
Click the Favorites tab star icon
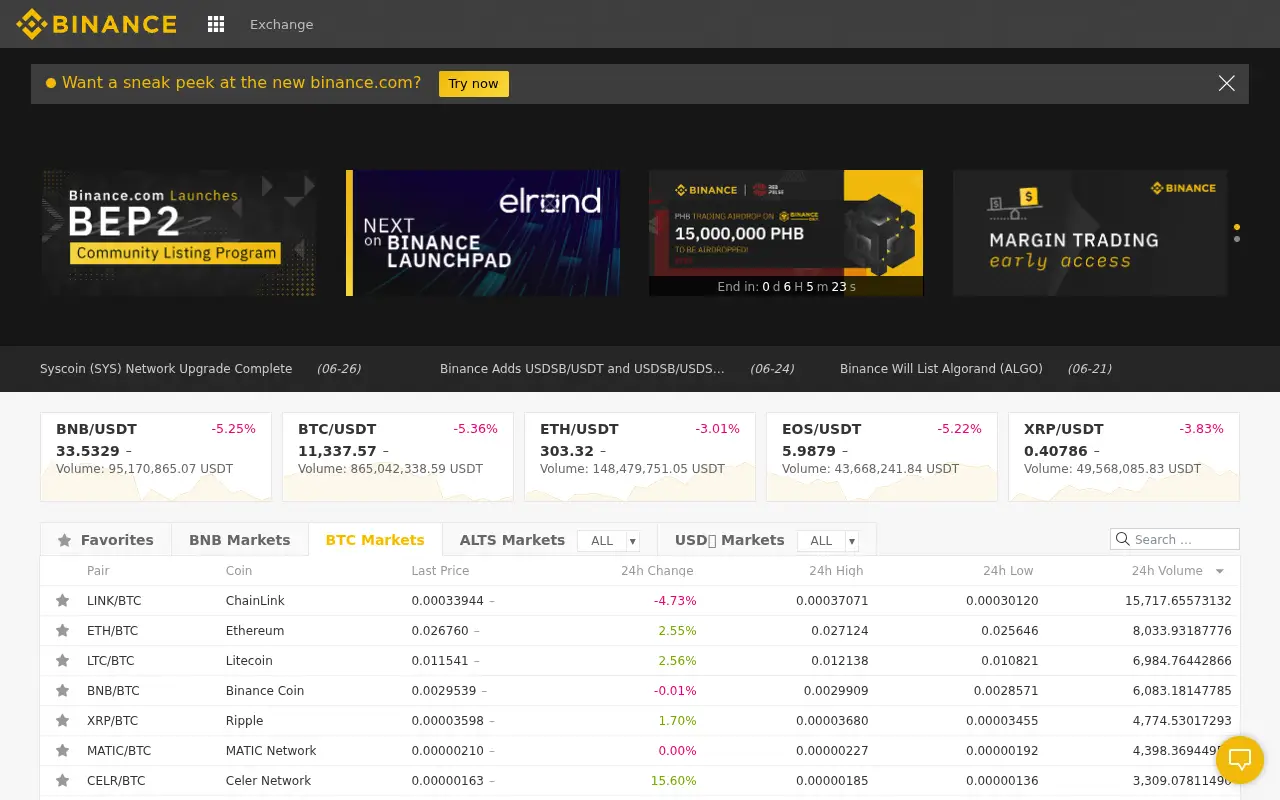coord(65,540)
